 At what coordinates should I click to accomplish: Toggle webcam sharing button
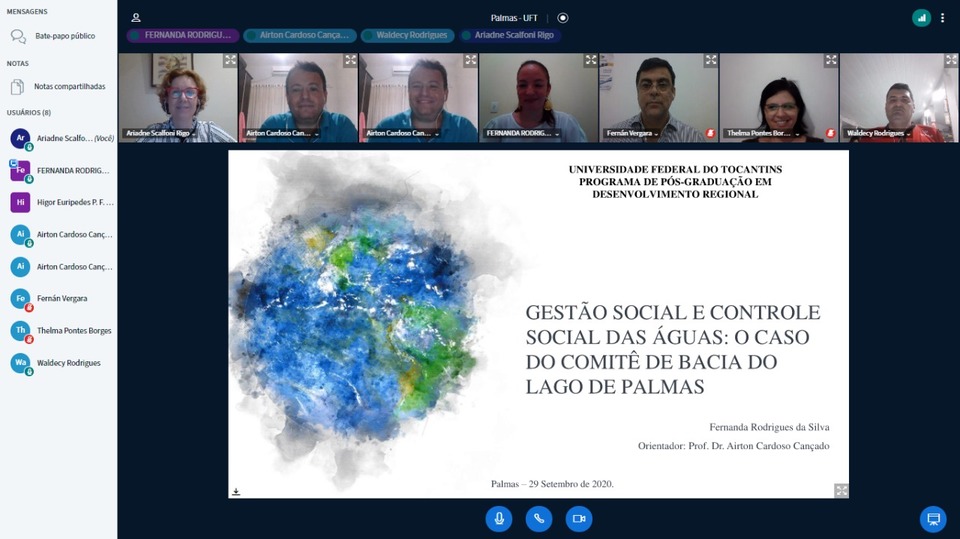578,518
